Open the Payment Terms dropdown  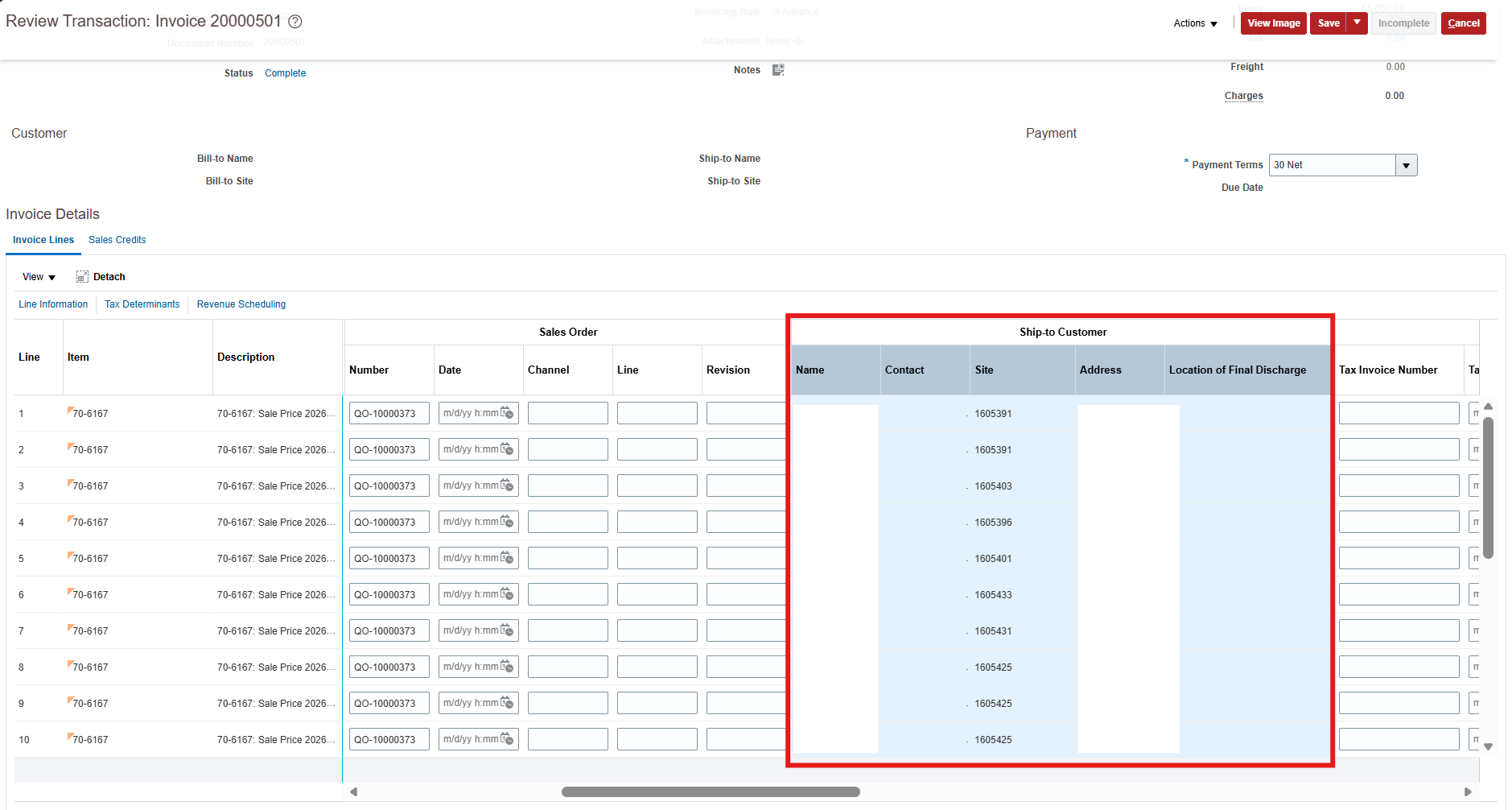coord(1406,165)
